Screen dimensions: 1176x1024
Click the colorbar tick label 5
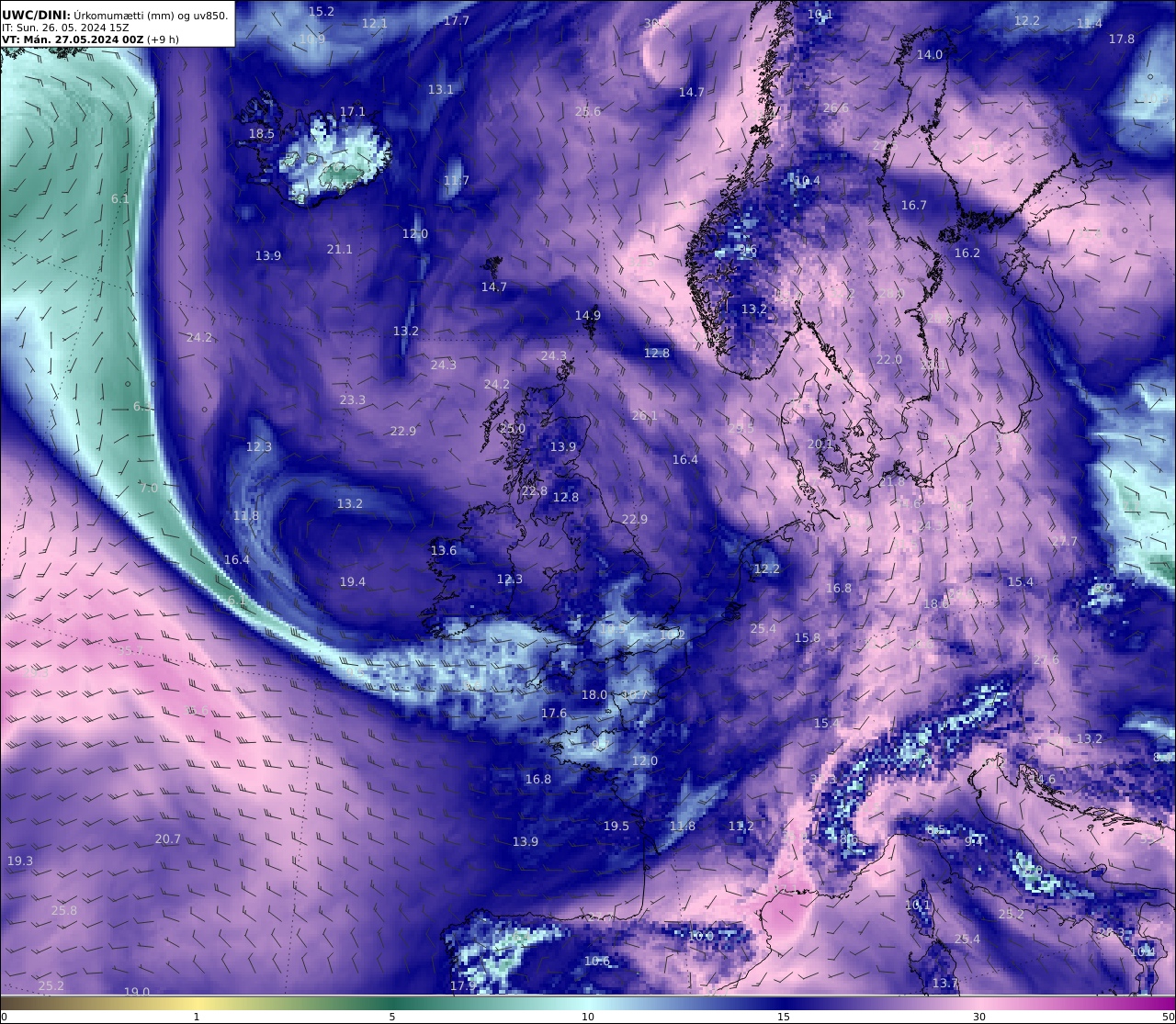tap(392, 1017)
